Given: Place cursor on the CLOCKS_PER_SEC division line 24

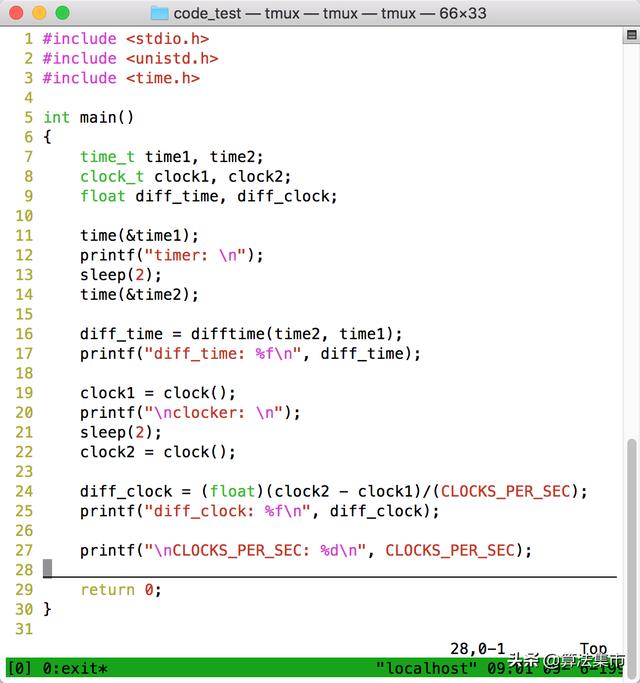Looking at the screenshot, I should [x=334, y=491].
